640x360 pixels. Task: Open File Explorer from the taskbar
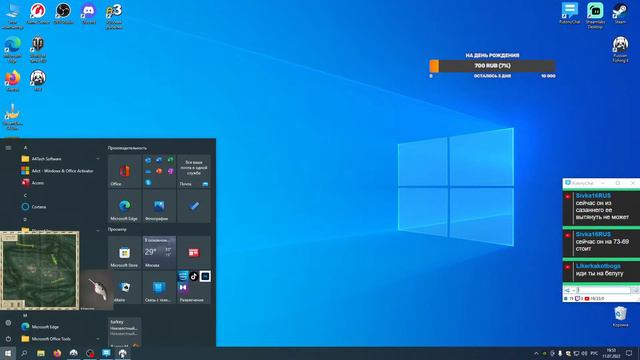pyautogui.click(x=41, y=353)
